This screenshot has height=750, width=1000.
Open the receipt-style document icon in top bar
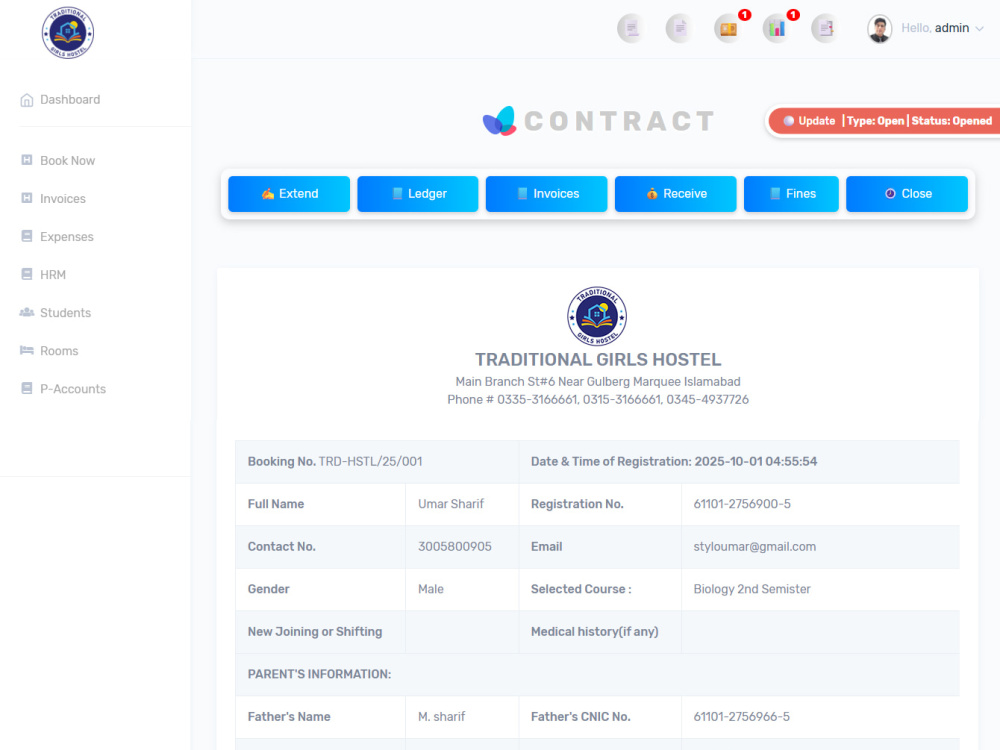pos(631,28)
